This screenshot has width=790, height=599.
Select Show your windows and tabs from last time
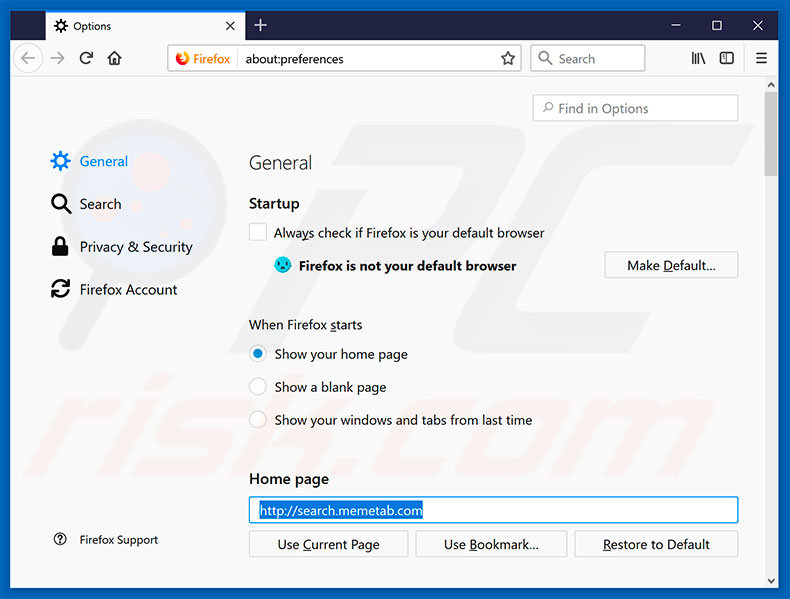[258, 420]
